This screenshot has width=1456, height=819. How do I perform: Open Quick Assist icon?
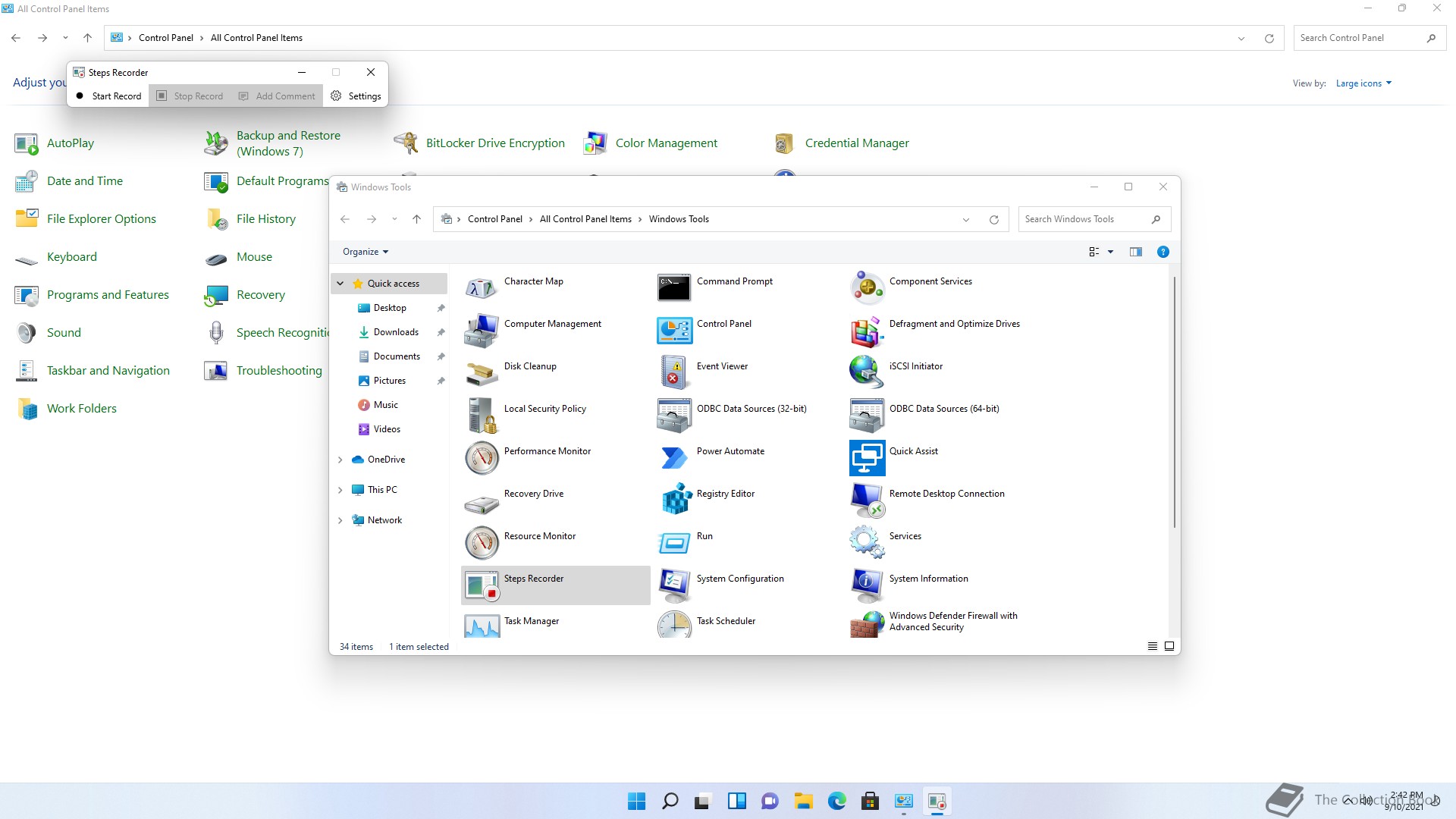[x=867, y=457]
